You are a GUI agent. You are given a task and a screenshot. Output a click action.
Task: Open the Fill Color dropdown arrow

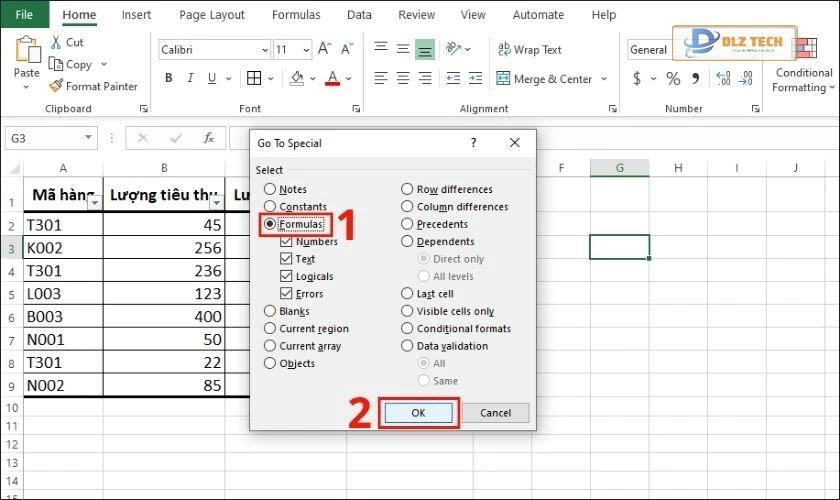click(312, 79)
